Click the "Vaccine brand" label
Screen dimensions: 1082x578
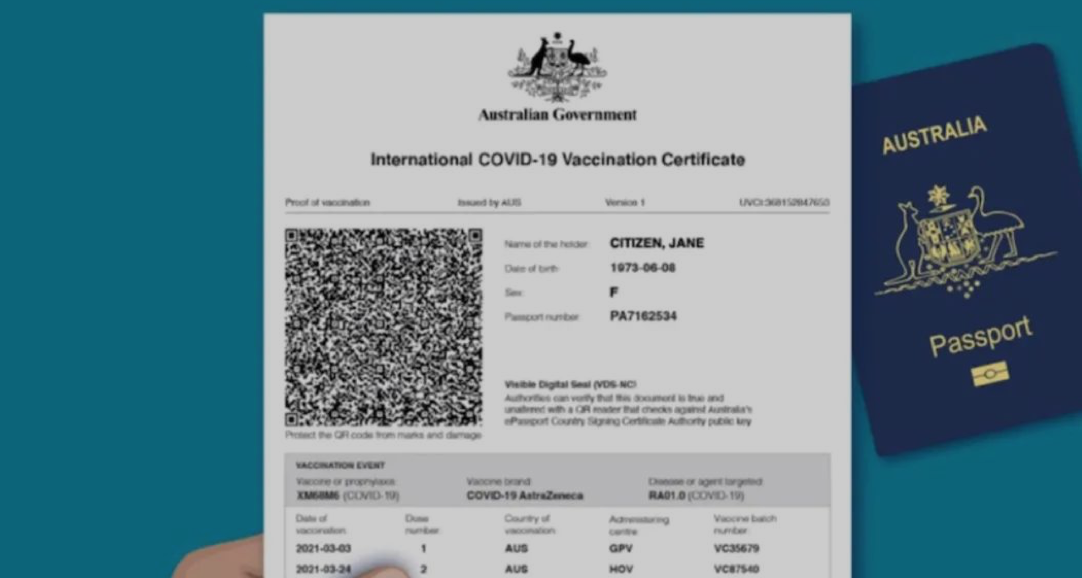click(x=499, y=481)
